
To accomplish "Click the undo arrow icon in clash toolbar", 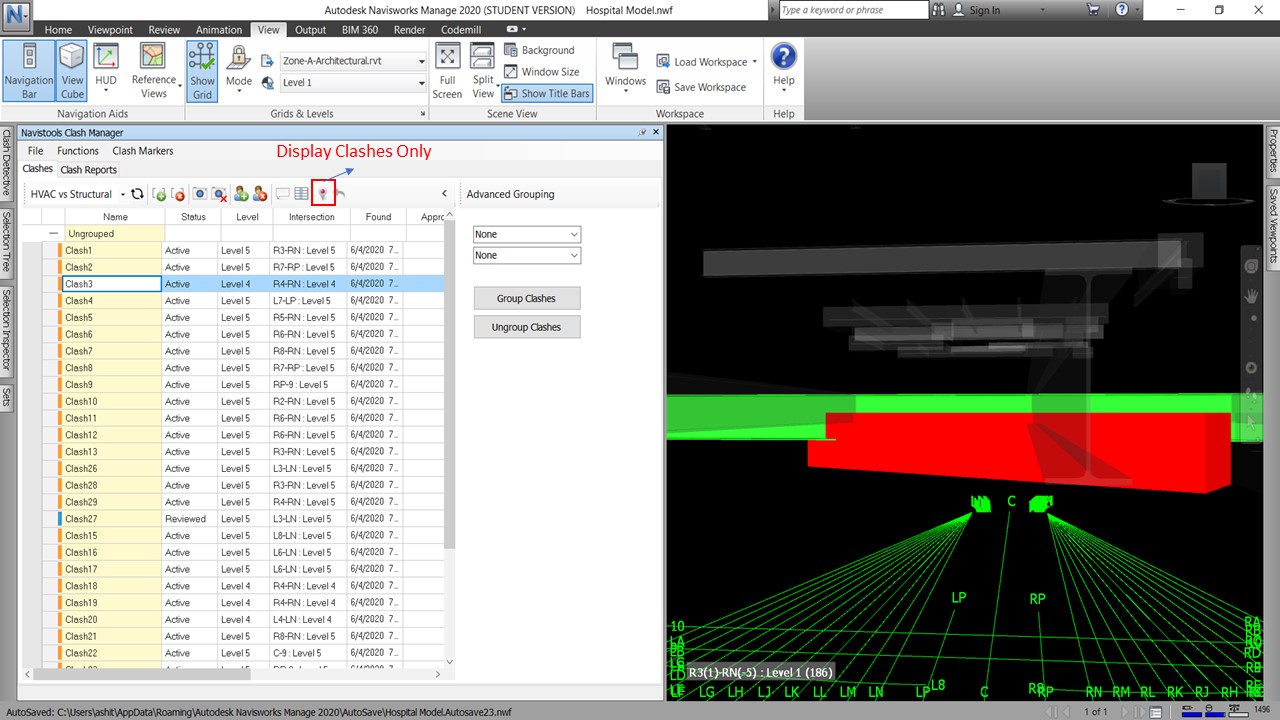I will [x=341, y=194].
